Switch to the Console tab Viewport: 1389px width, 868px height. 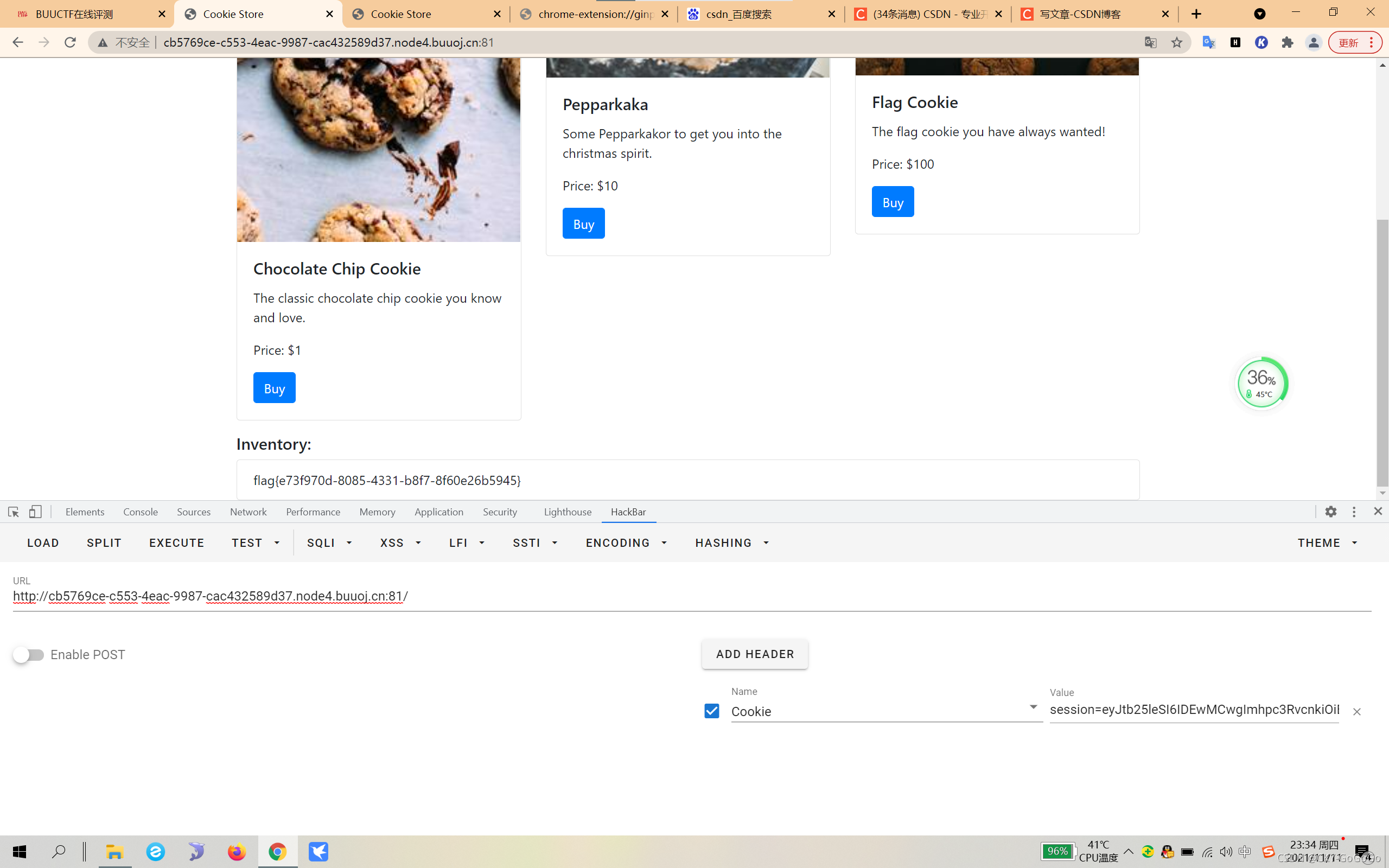pyautogui.click(x=140, y=512)
